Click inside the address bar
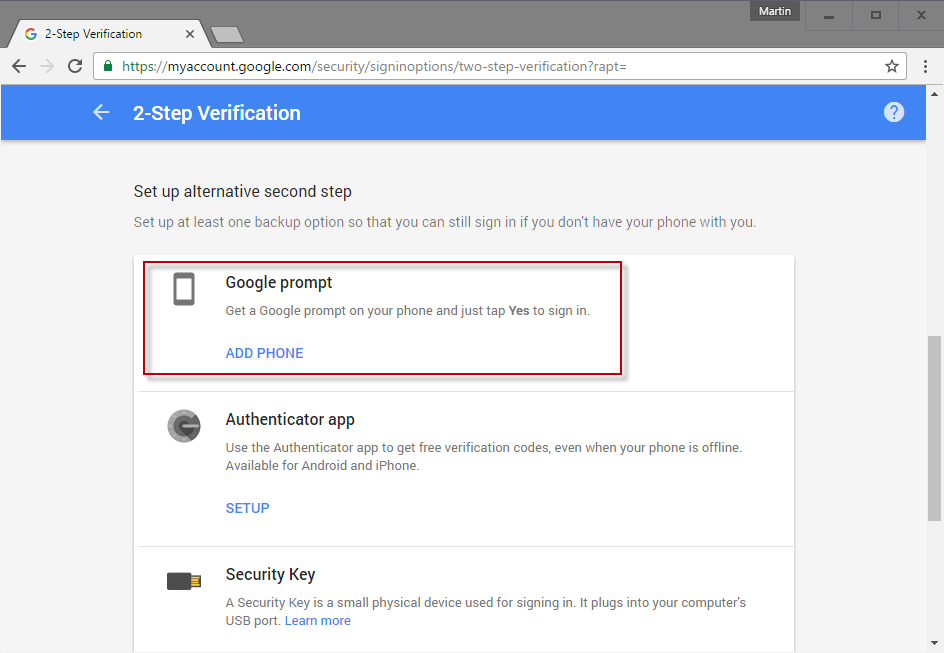Viewport: 944px width, 653px height. 400,66
